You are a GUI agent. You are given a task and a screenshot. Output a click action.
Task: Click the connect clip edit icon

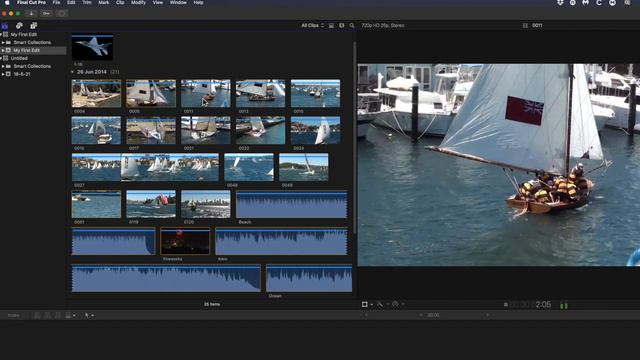[37, 315]
